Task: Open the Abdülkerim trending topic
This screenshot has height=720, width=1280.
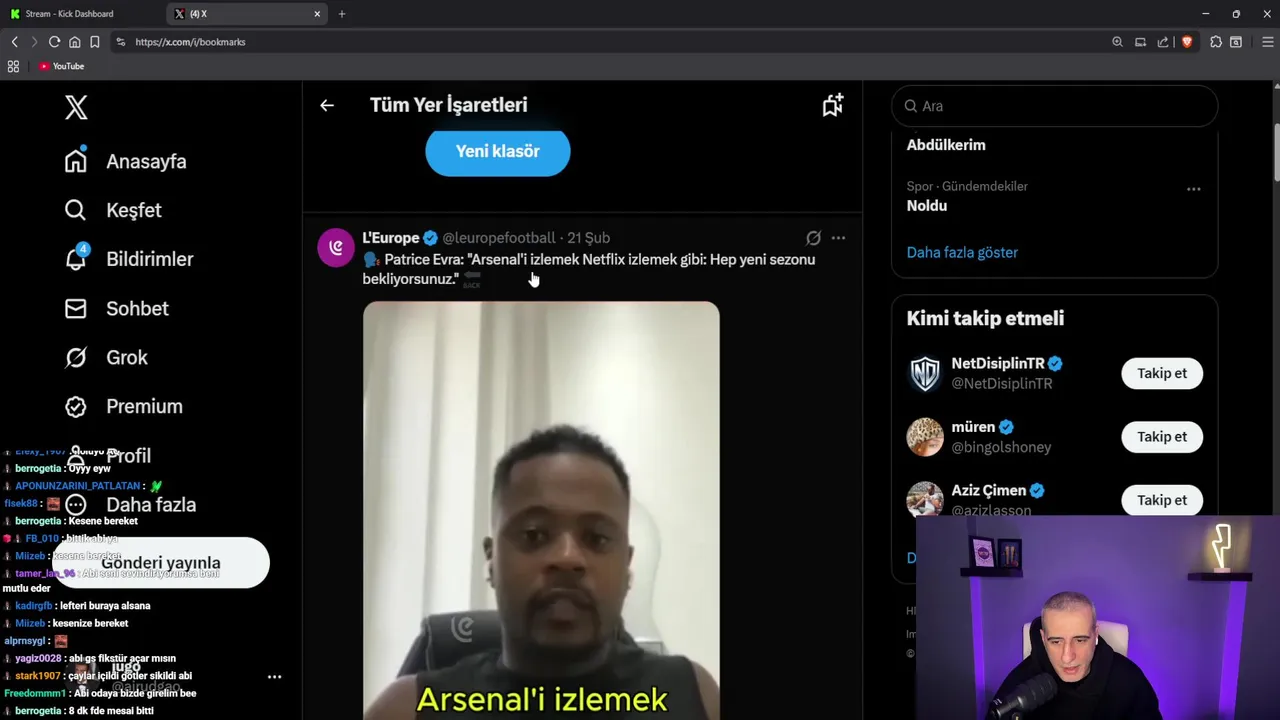Action: click(x=946, y=145)
